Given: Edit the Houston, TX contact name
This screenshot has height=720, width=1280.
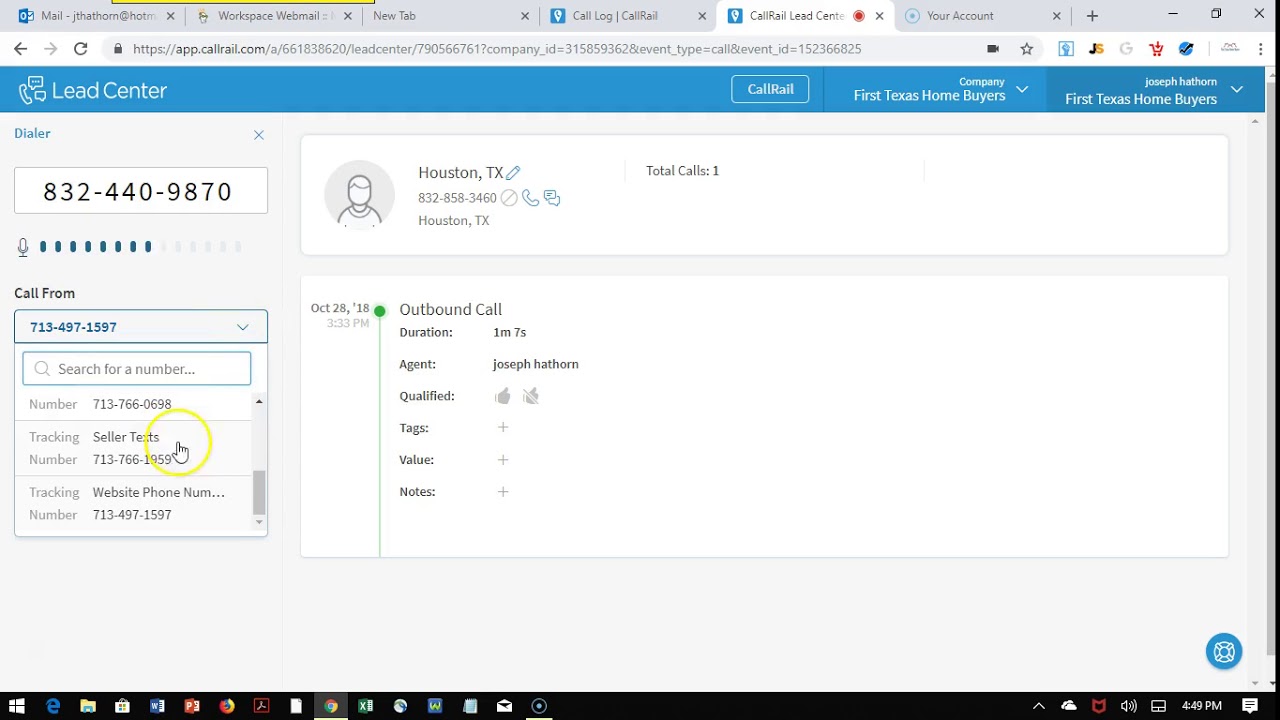Looking at the screenshot, I should point(513,173).
